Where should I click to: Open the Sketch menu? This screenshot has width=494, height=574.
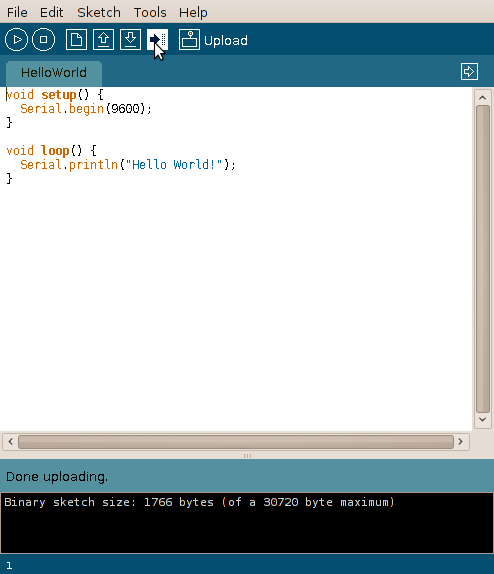click(99, 12)
